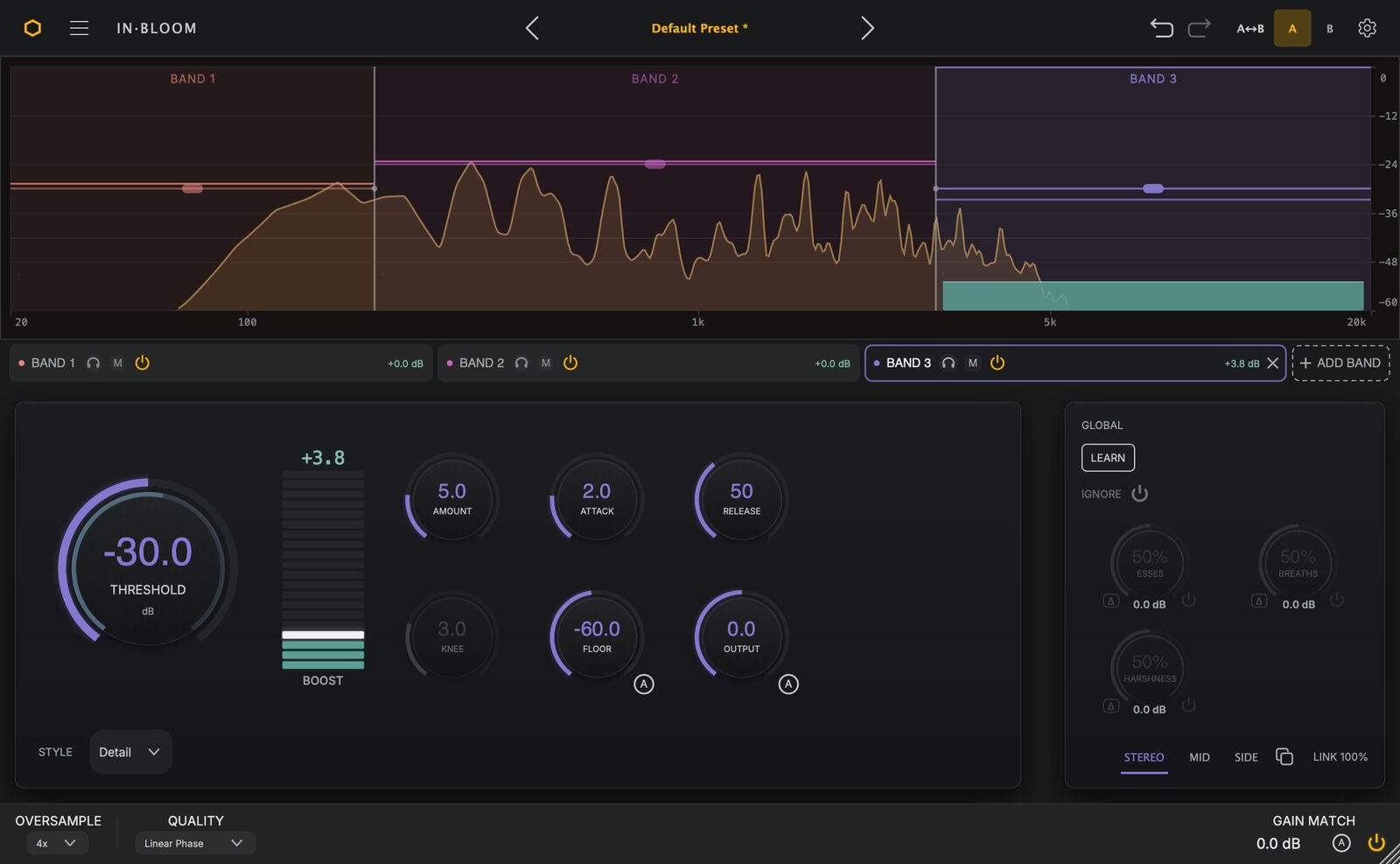Screen dimensions: 1400x864
Task: Click the Floor knob
Action: tap(597, 636)
